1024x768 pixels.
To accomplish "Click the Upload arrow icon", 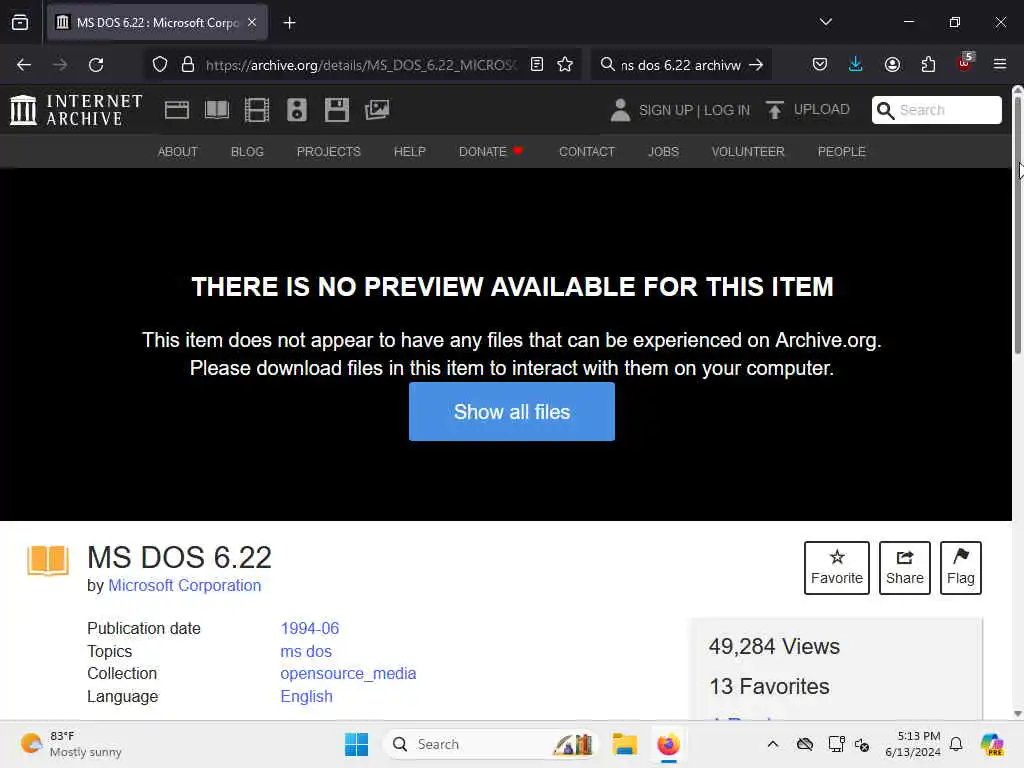I will click(x=775, y=110).
